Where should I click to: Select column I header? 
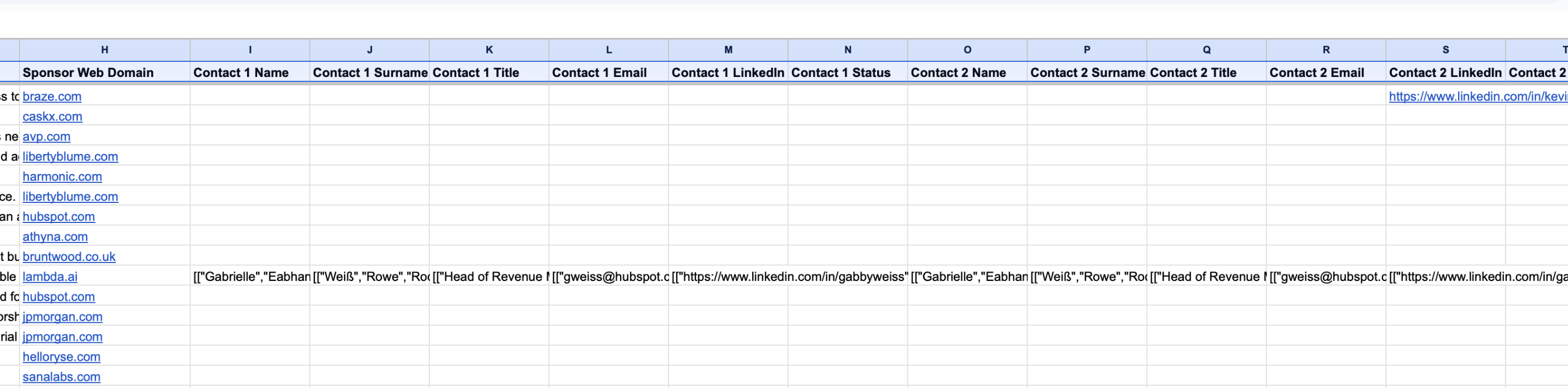[250, 50]
